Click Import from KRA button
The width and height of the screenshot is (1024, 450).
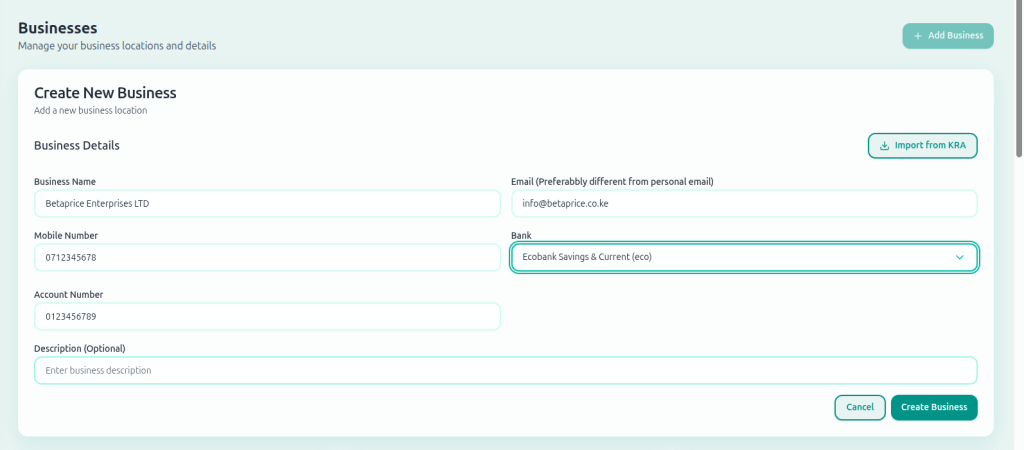(922, 146)
